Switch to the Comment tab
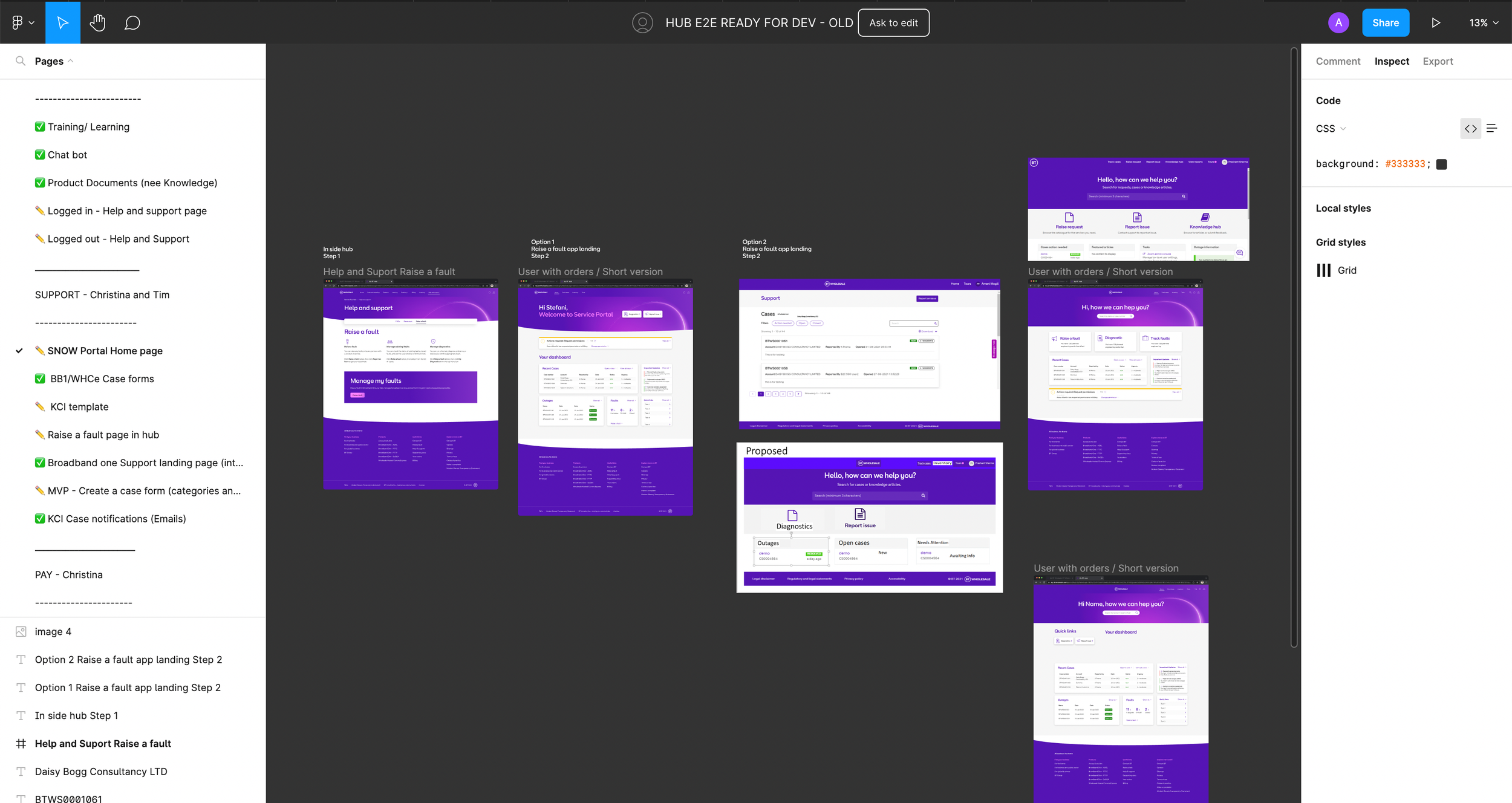Viewport: 1512px width, 803px height. click(x=1338, y=61)
